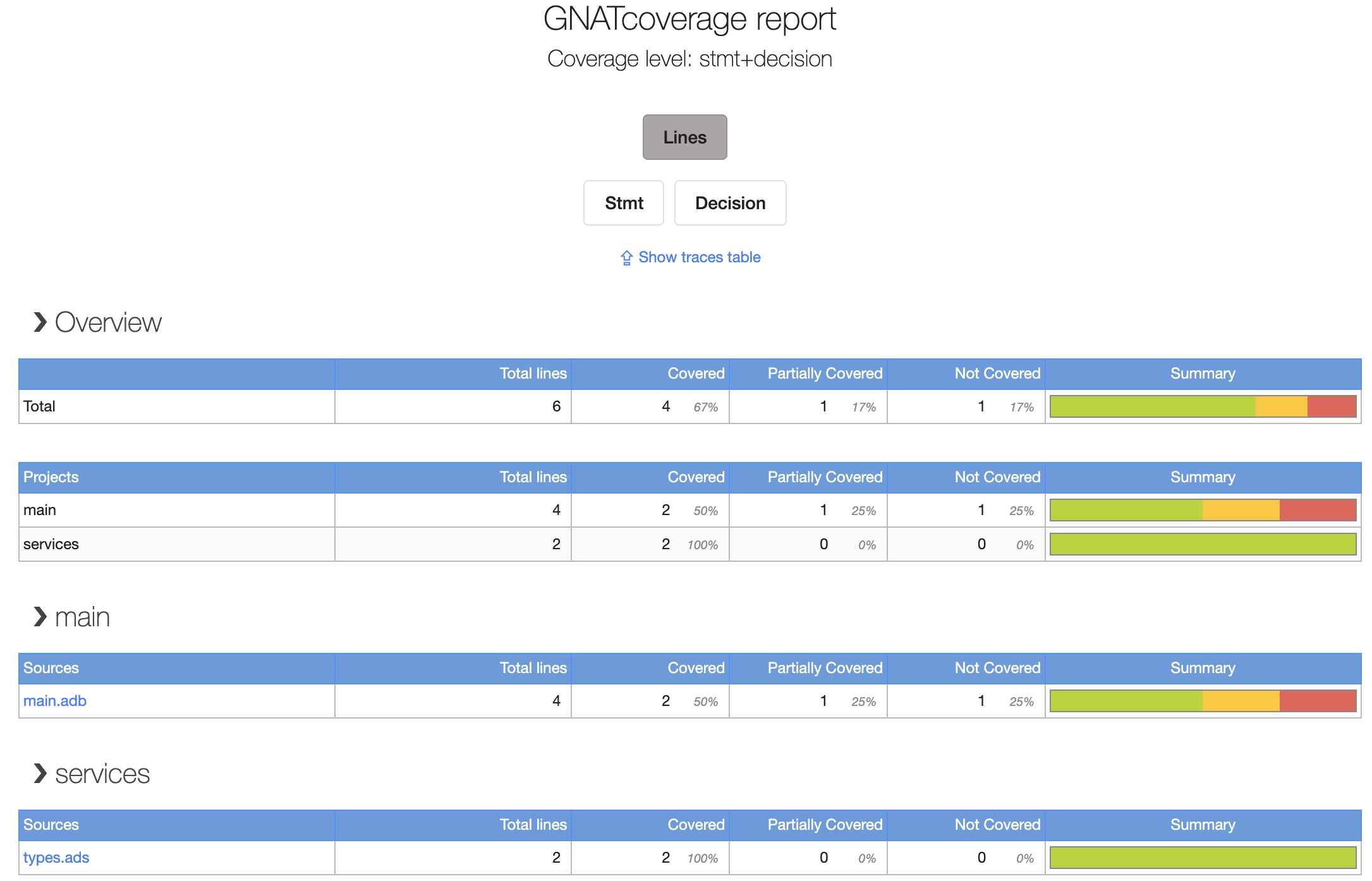This screenshot has width=1372, height=881.
Task: Click the upload arrow icon beside Show traces table
Action: pyautogui.click(x=626, y=258)
